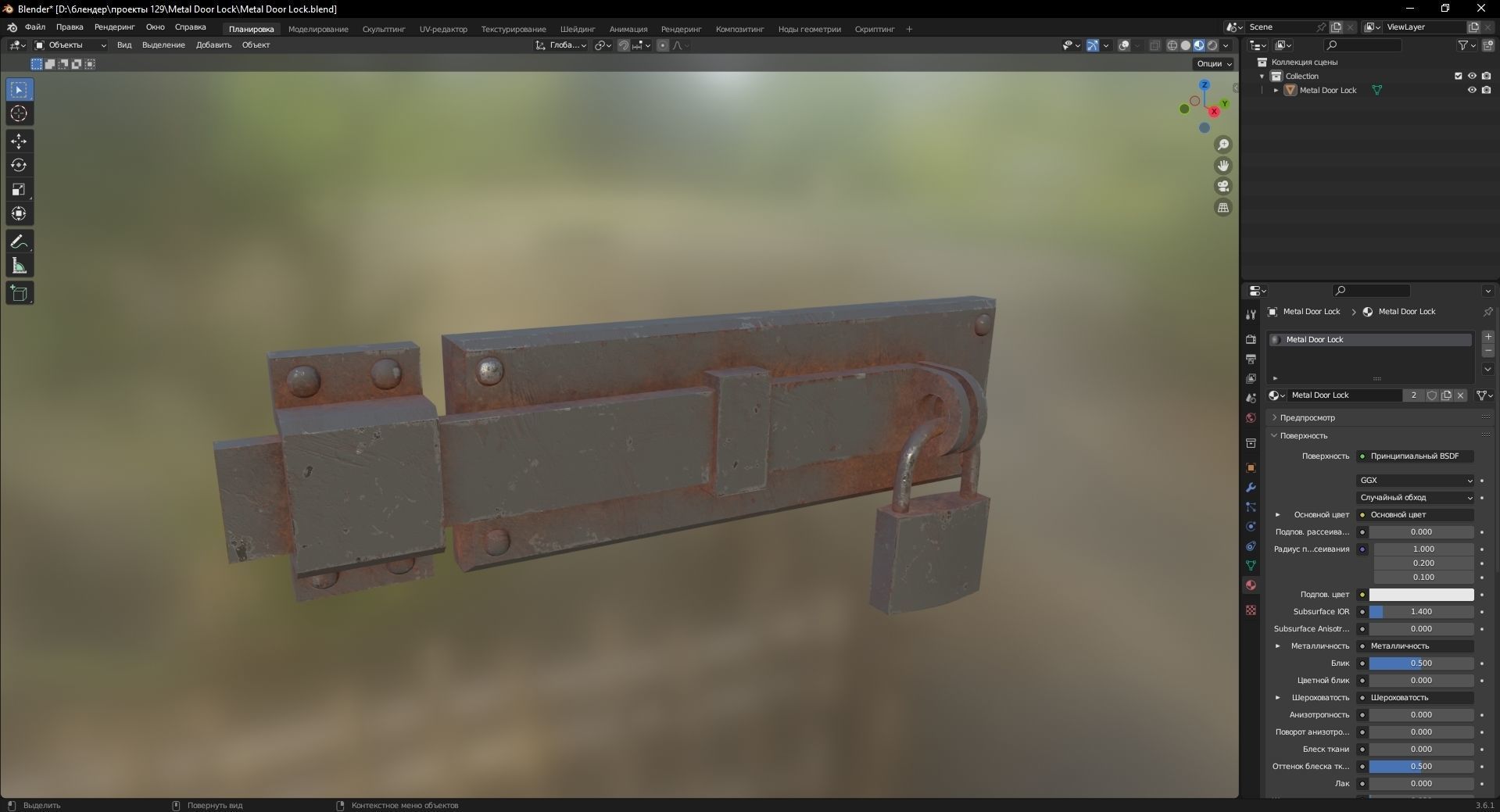Image resolution: width=1500 pixels, height=812 pixels.
Task: Toggle viewport overlays button
Action: [1124, 45]
